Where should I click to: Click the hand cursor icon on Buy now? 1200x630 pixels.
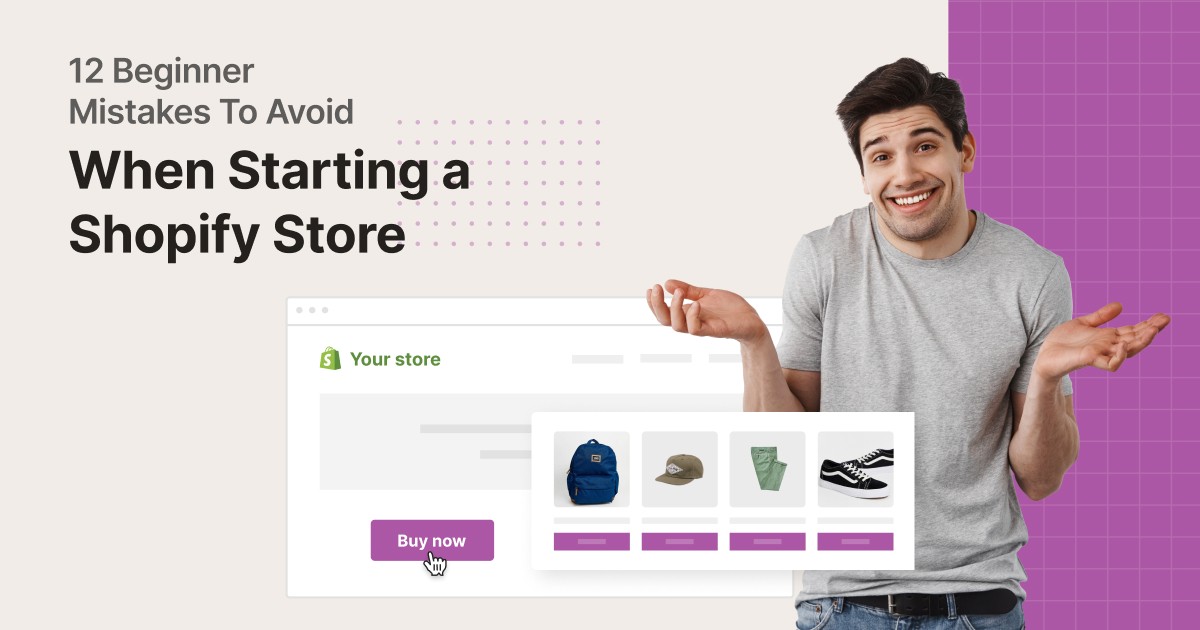pos(435,563)
